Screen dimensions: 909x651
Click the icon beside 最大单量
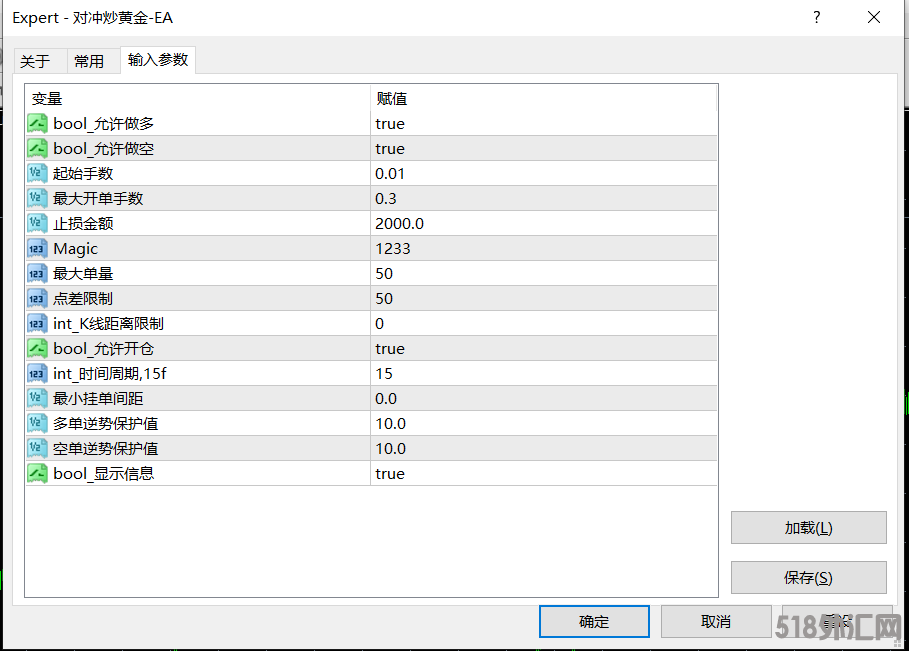pyautogui.click(x=37, y=273)
